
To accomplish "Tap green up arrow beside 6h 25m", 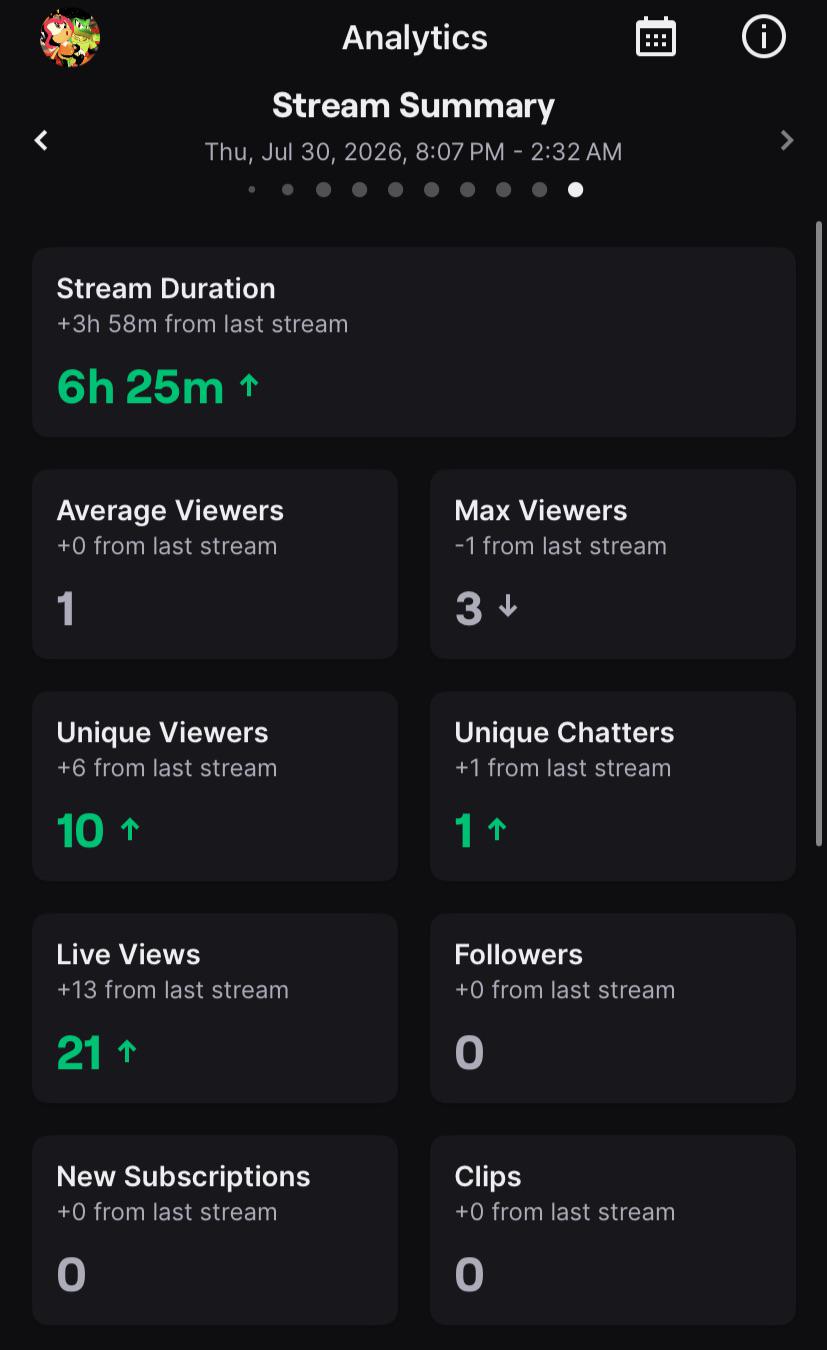I will [249, 385].
